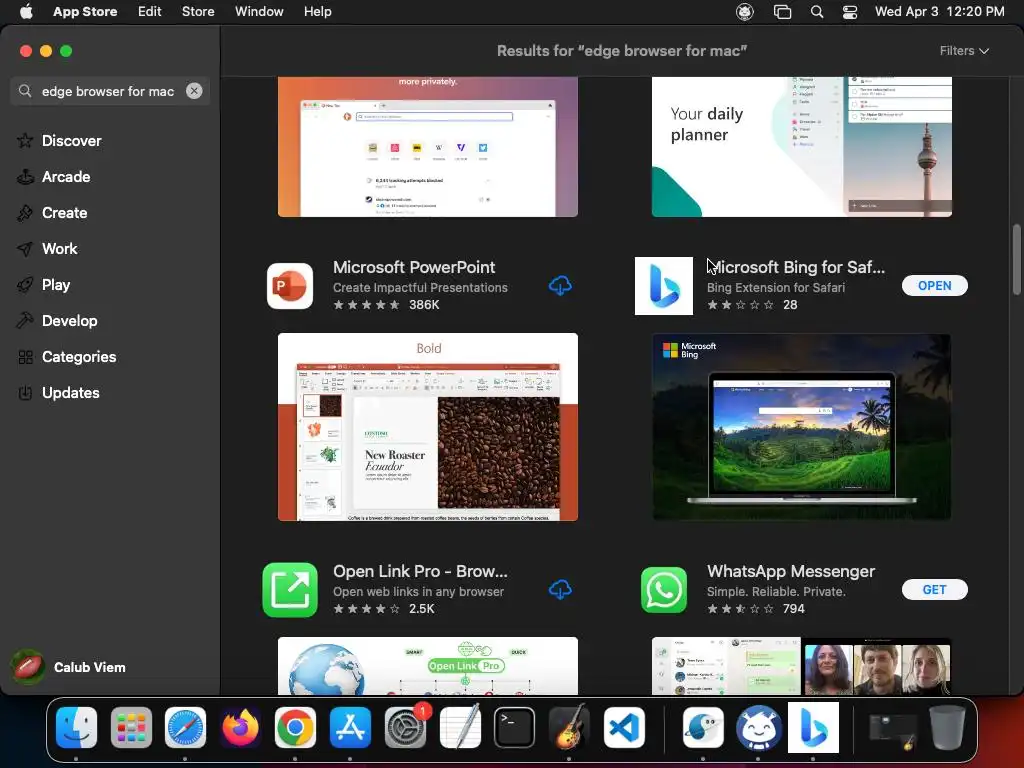The image size is (1024, 768).
Task: Open the Open Link Pro title link
Action: [420, 571]
